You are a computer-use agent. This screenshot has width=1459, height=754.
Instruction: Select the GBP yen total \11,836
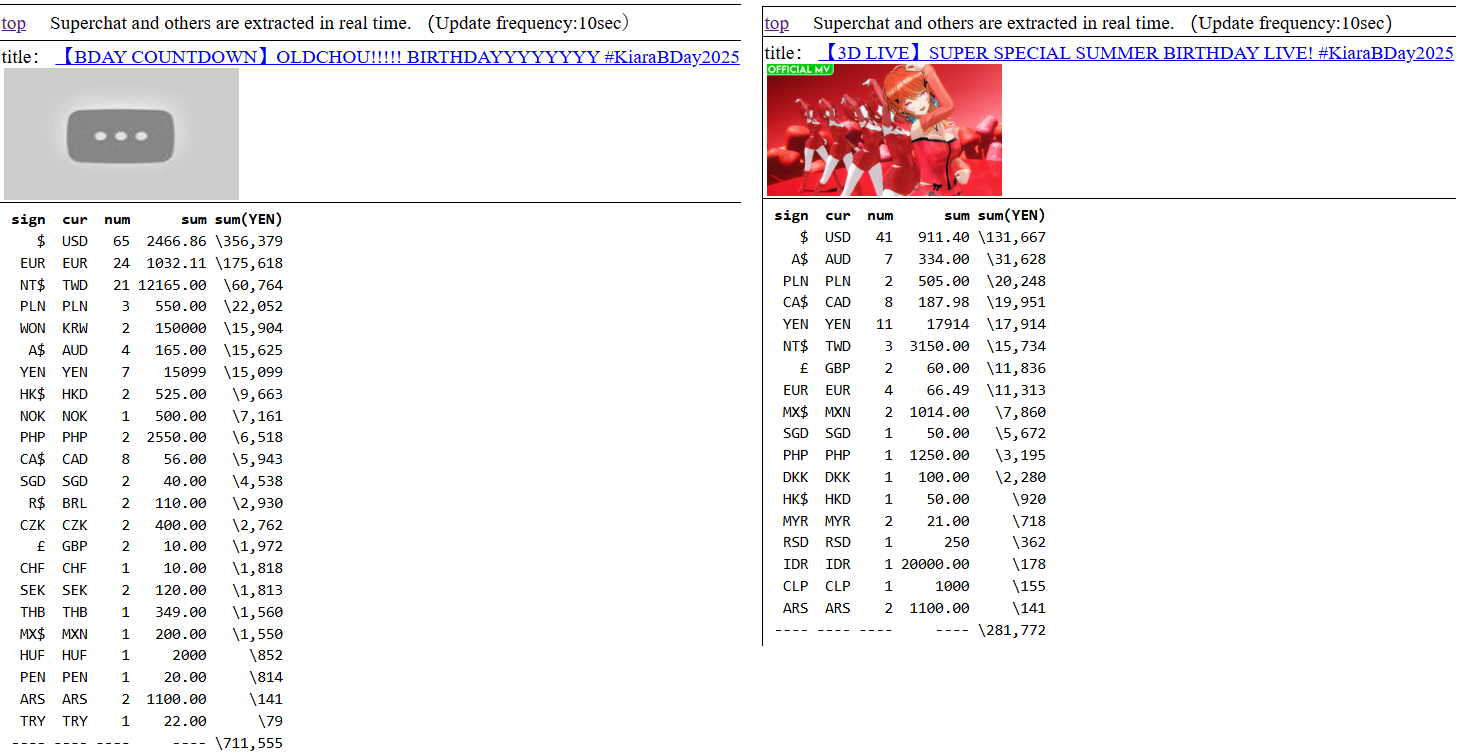(x=1016, y=368)
